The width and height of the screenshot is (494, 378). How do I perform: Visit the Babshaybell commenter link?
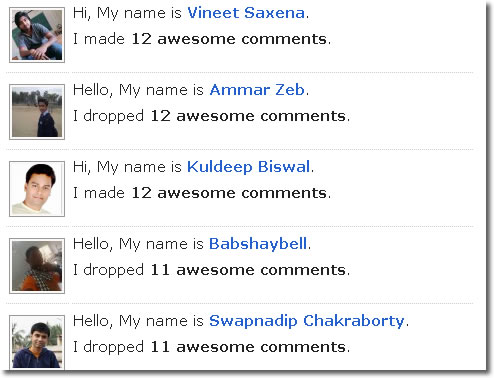(x=258, y=244)
